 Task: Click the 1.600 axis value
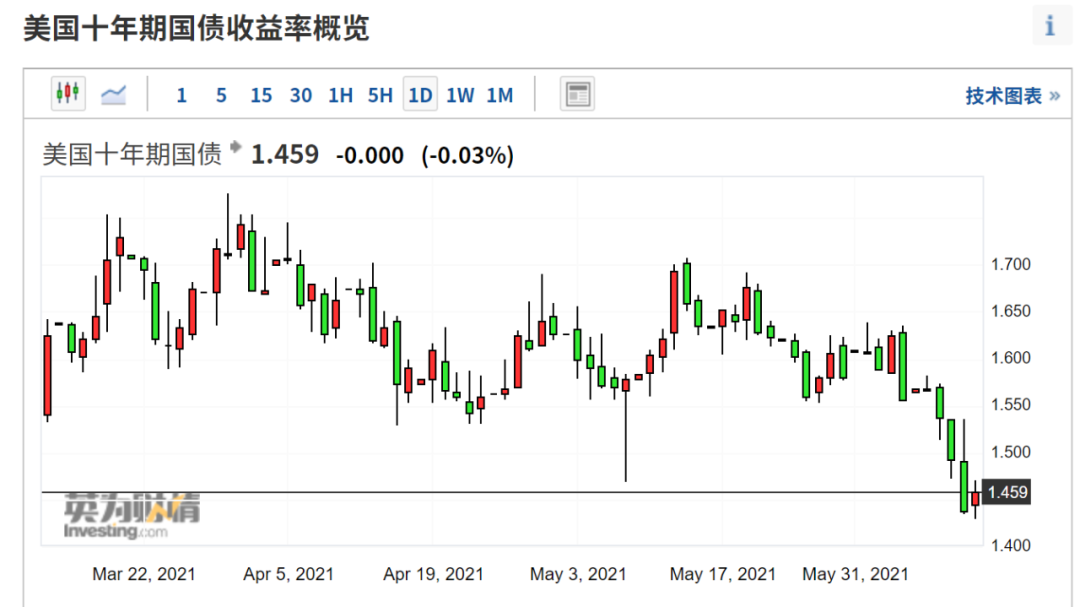[x=1010, y=358]
